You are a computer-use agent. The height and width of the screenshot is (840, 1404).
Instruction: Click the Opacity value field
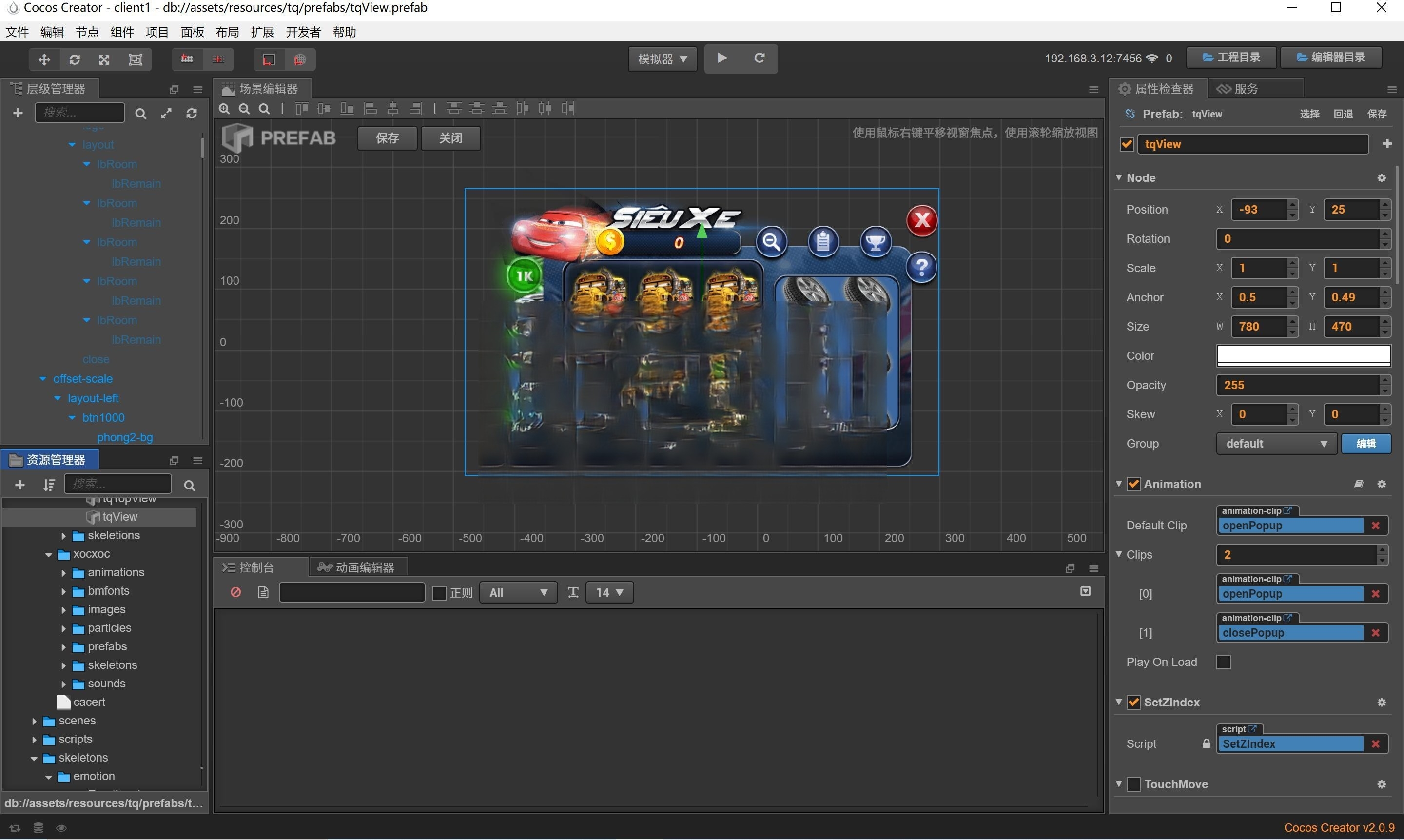1298,385
